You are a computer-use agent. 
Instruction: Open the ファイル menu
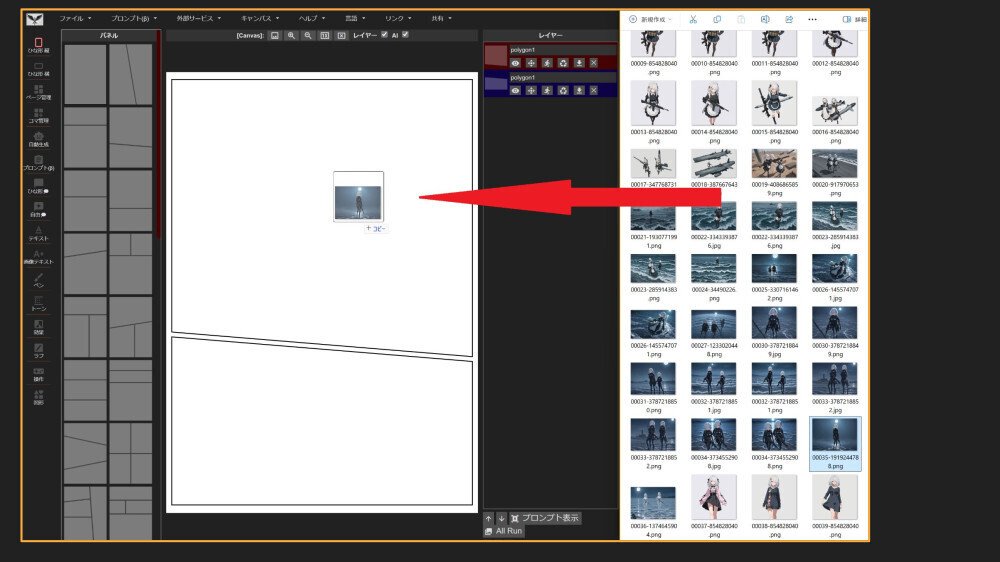pyautogui.click(x=75, y=18)
